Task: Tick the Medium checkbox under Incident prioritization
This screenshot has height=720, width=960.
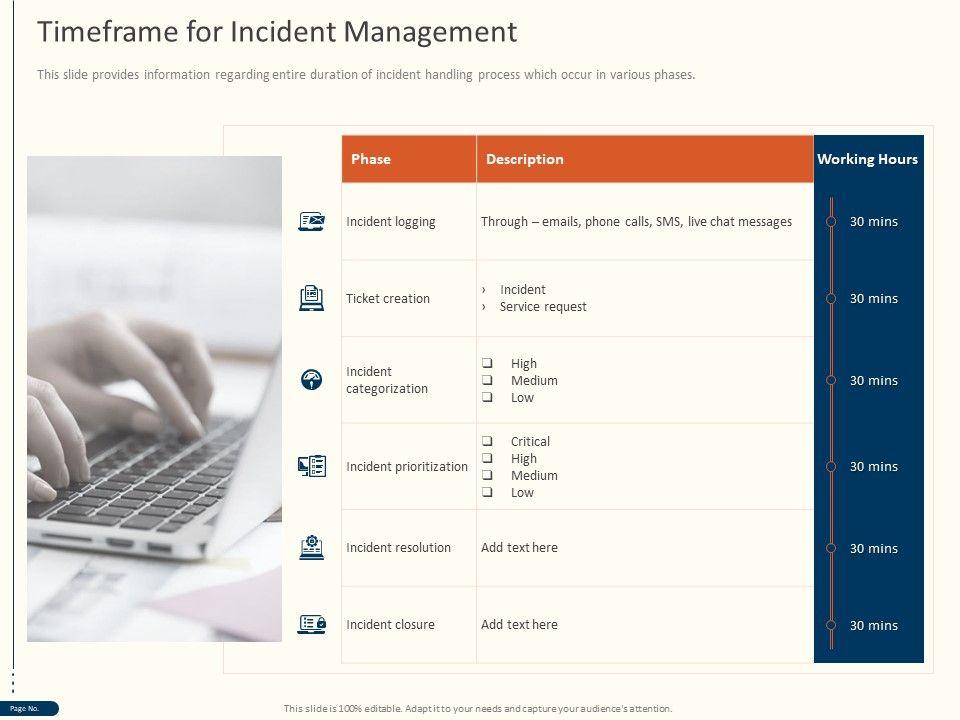Action: 487,474
